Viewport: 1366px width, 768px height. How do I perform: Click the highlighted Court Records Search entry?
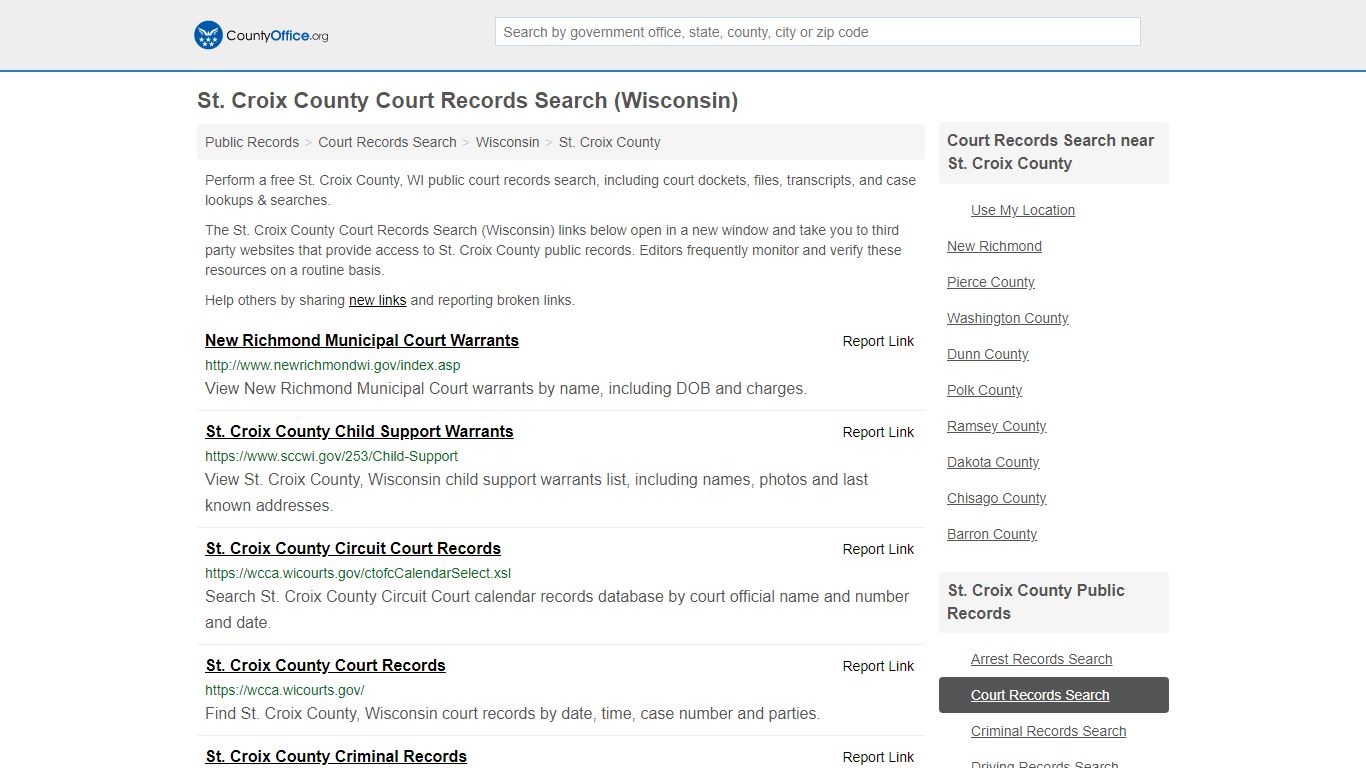coord(1040,695)
